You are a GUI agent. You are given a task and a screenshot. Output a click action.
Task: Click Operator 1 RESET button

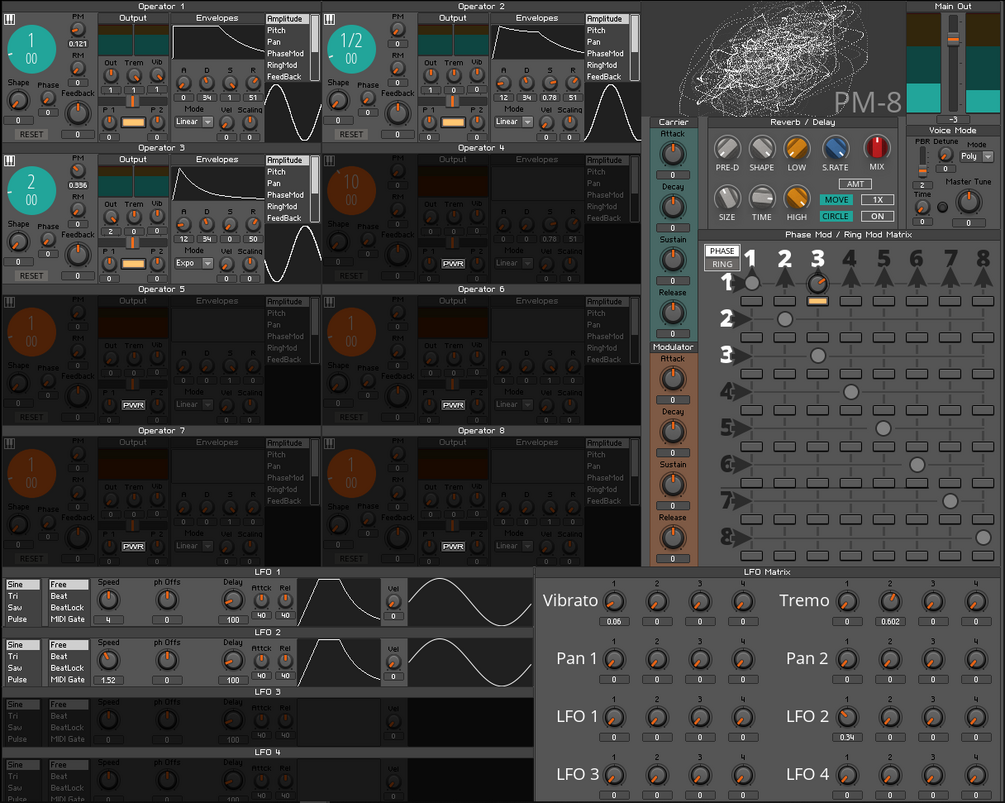coord(31,135)
